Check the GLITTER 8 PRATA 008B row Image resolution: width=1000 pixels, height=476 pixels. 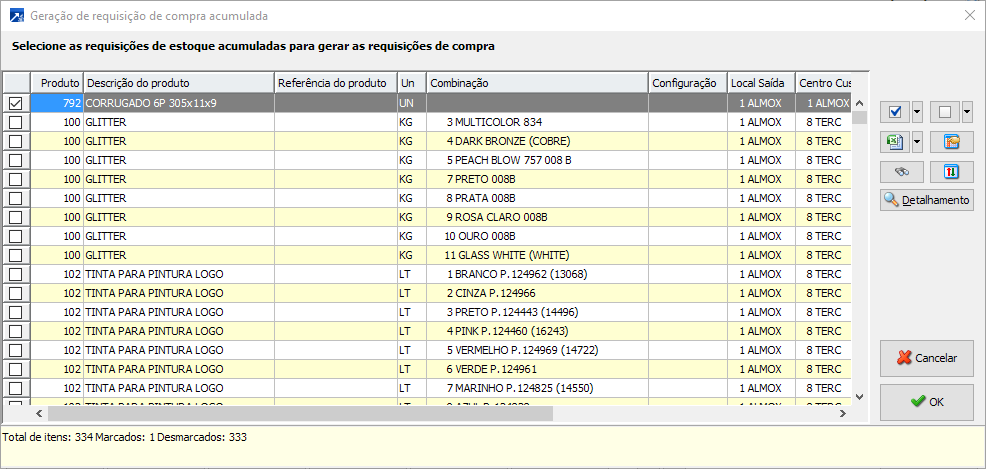[x=16, y=198]
